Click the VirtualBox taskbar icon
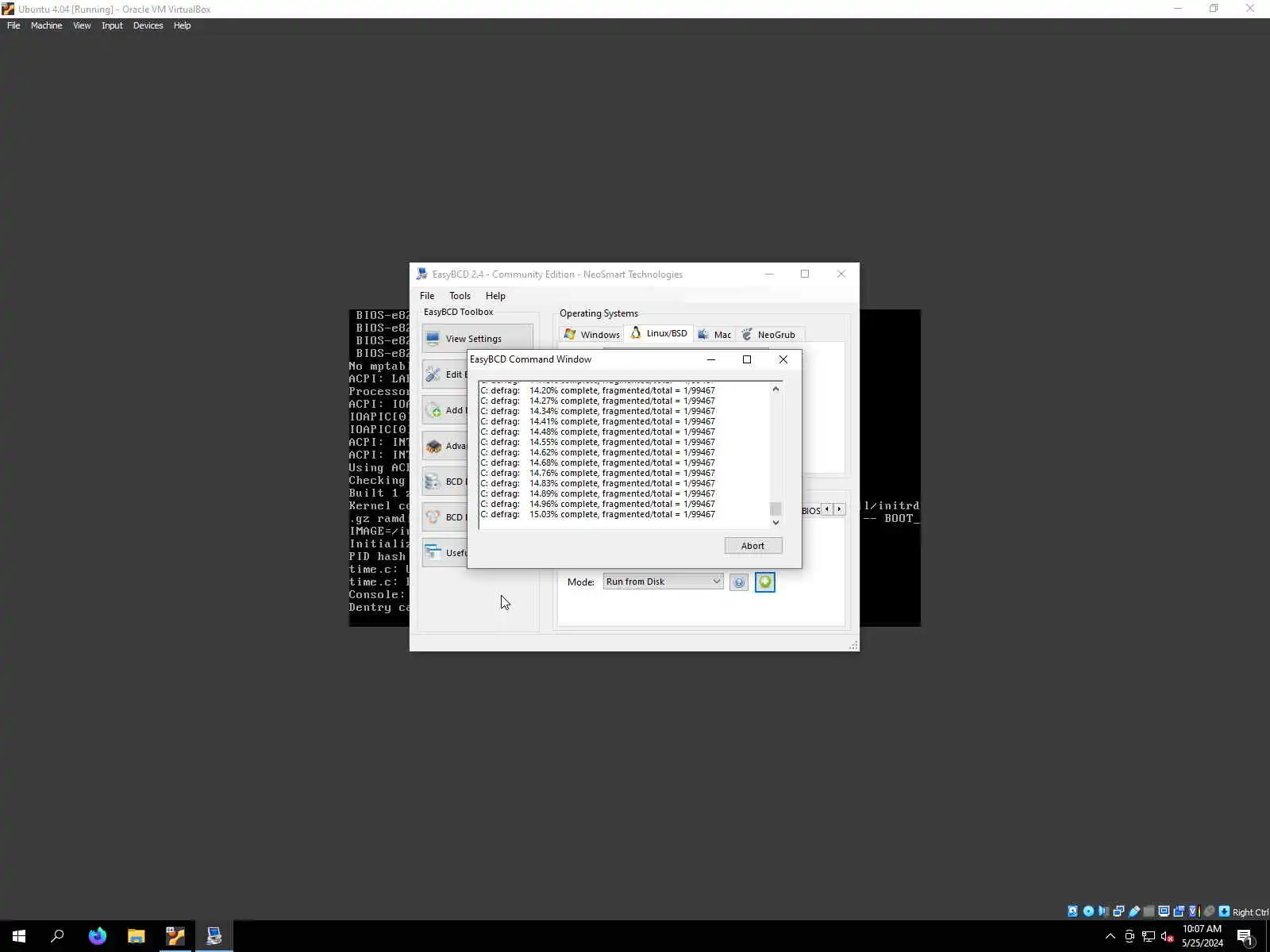 point(175,936)
